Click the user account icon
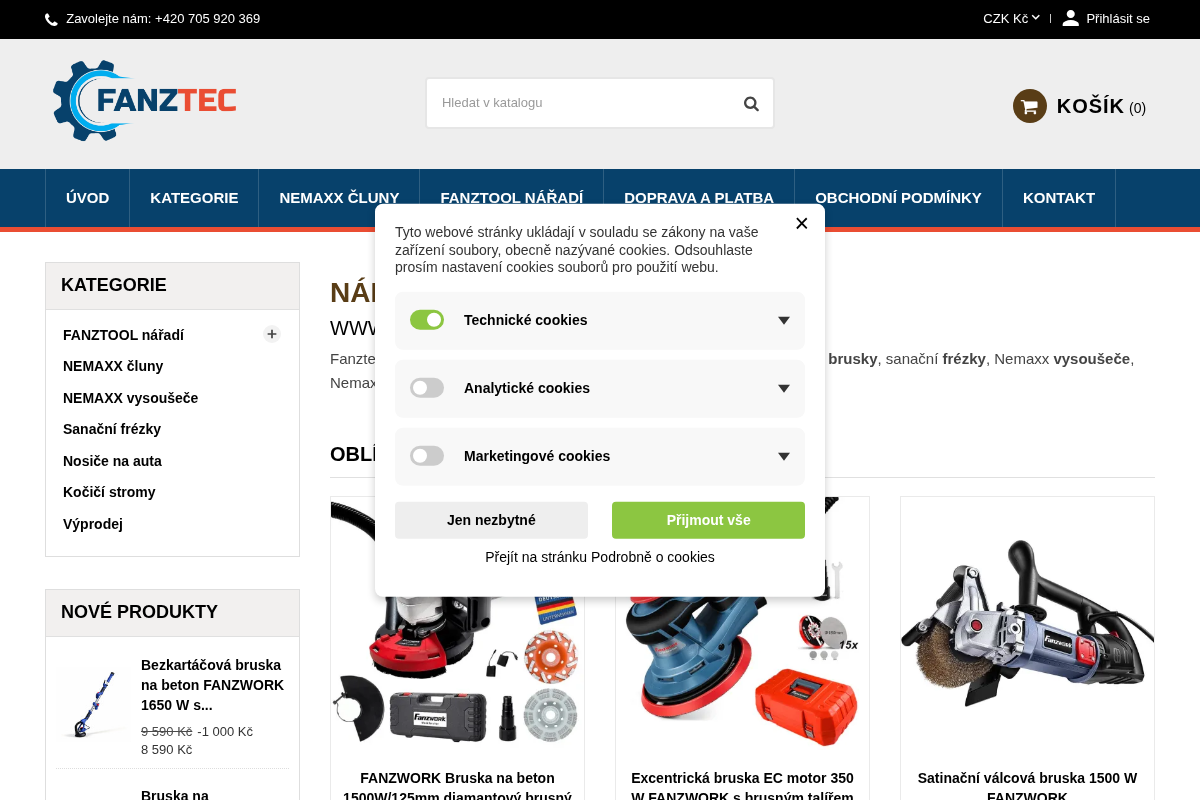Image resolution: width=1200 pixels, height=800 pixels. [x=1070, y=18]
